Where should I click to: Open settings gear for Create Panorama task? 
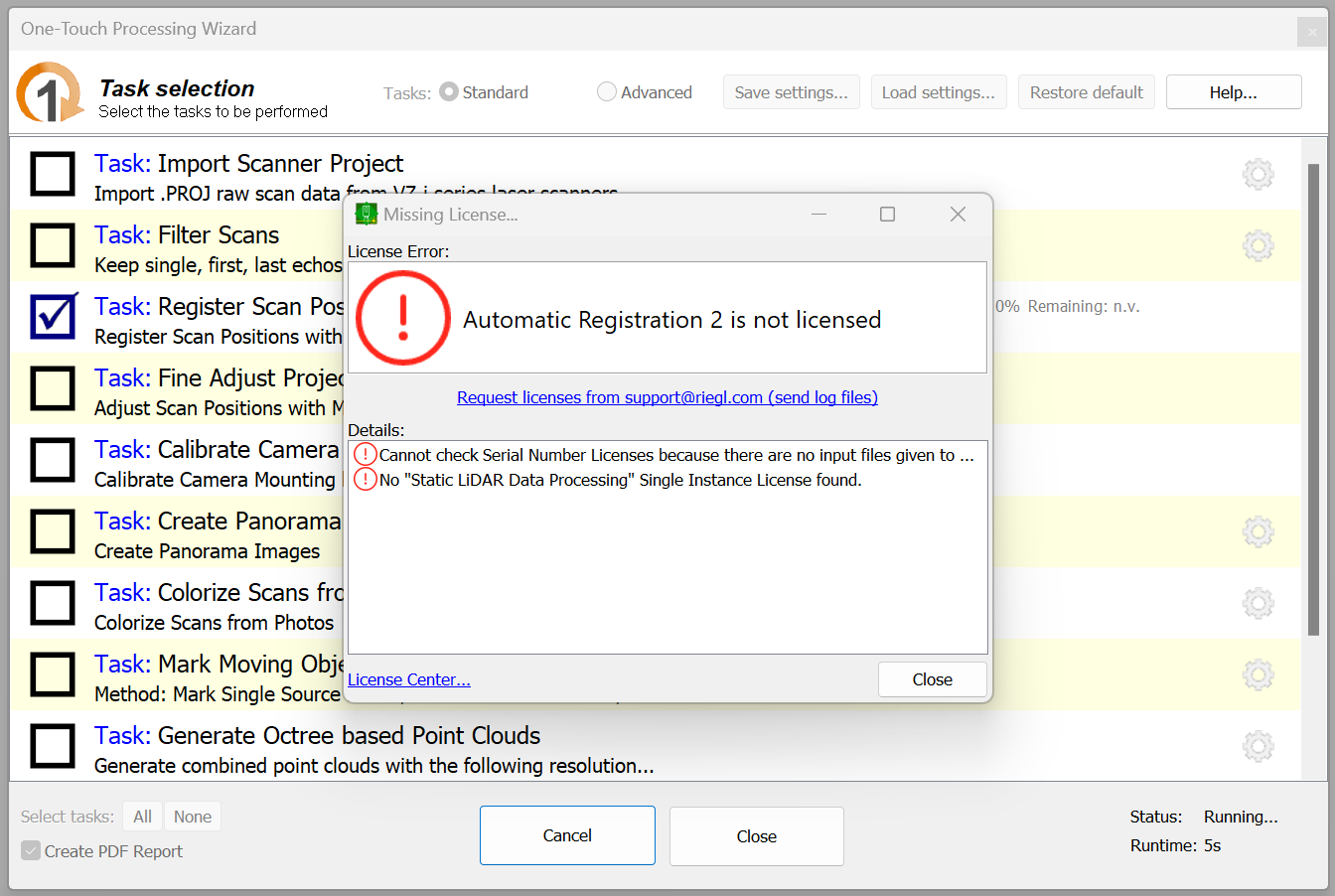pyautogui.click(x=1258, y=531)
